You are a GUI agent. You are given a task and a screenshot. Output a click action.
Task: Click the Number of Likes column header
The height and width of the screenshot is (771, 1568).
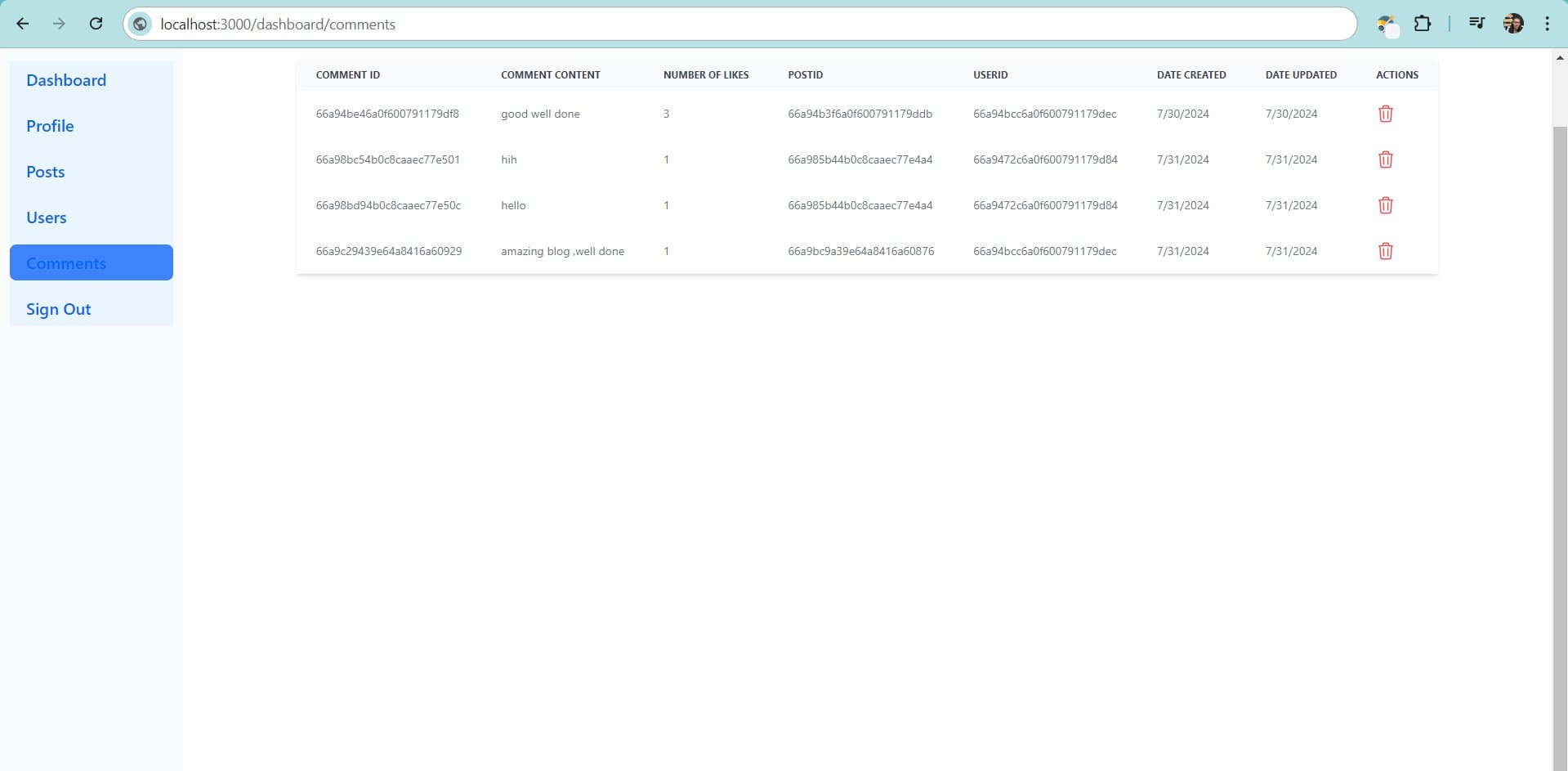click(x=706, y=74)
